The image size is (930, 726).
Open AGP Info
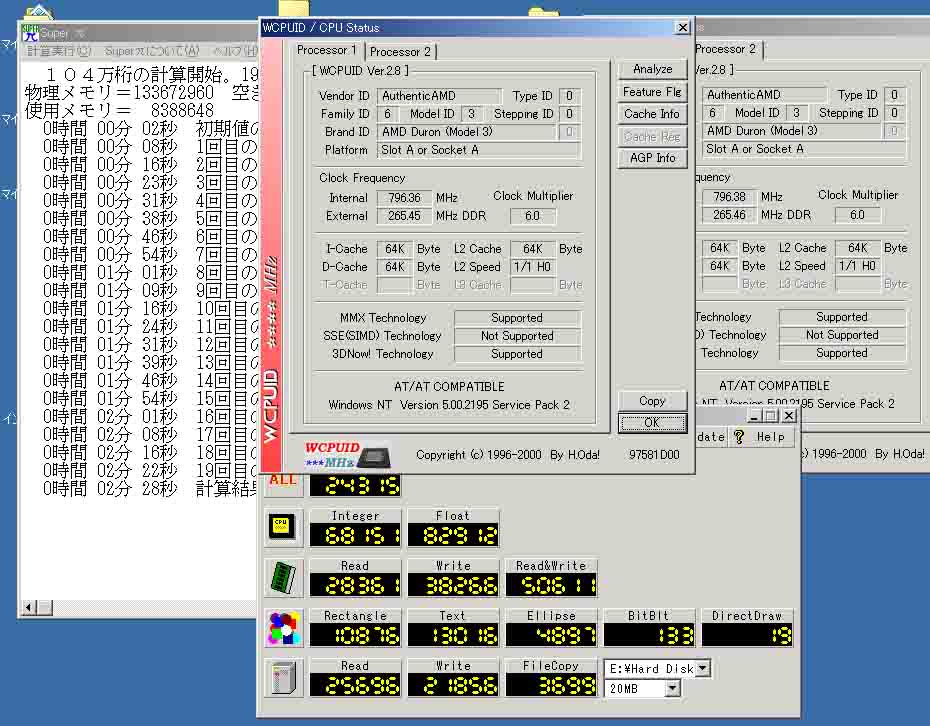tap(652, 158)
